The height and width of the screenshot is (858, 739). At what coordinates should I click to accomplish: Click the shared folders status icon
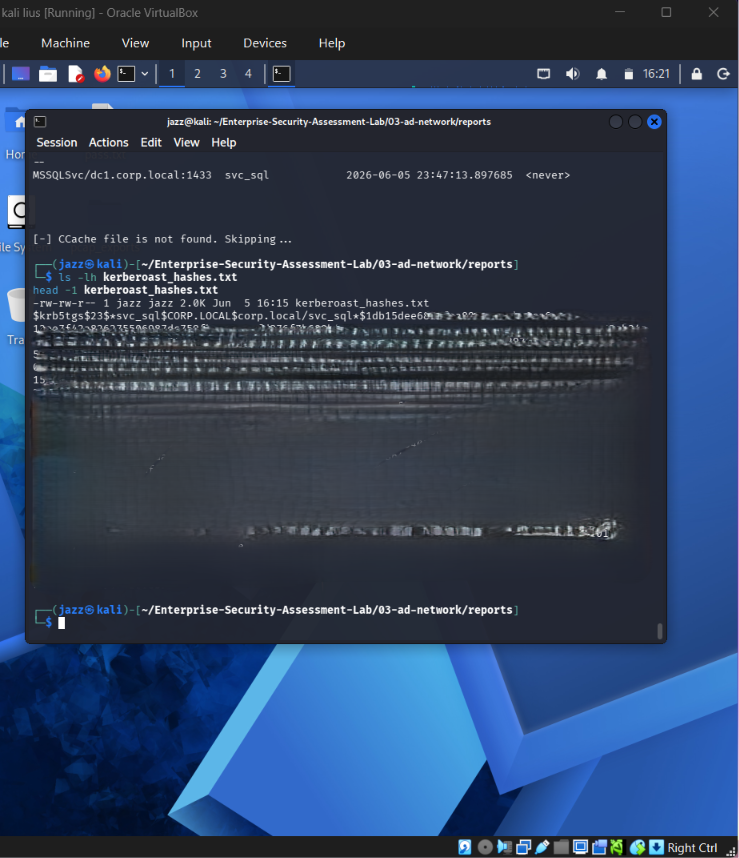(x=561, y=847)
